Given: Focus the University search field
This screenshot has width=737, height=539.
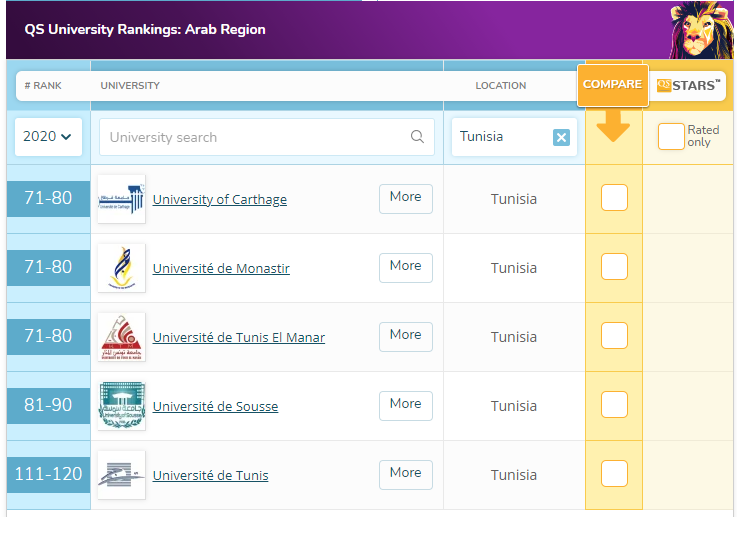Looking at the screenshot, I should click(267, 137).
